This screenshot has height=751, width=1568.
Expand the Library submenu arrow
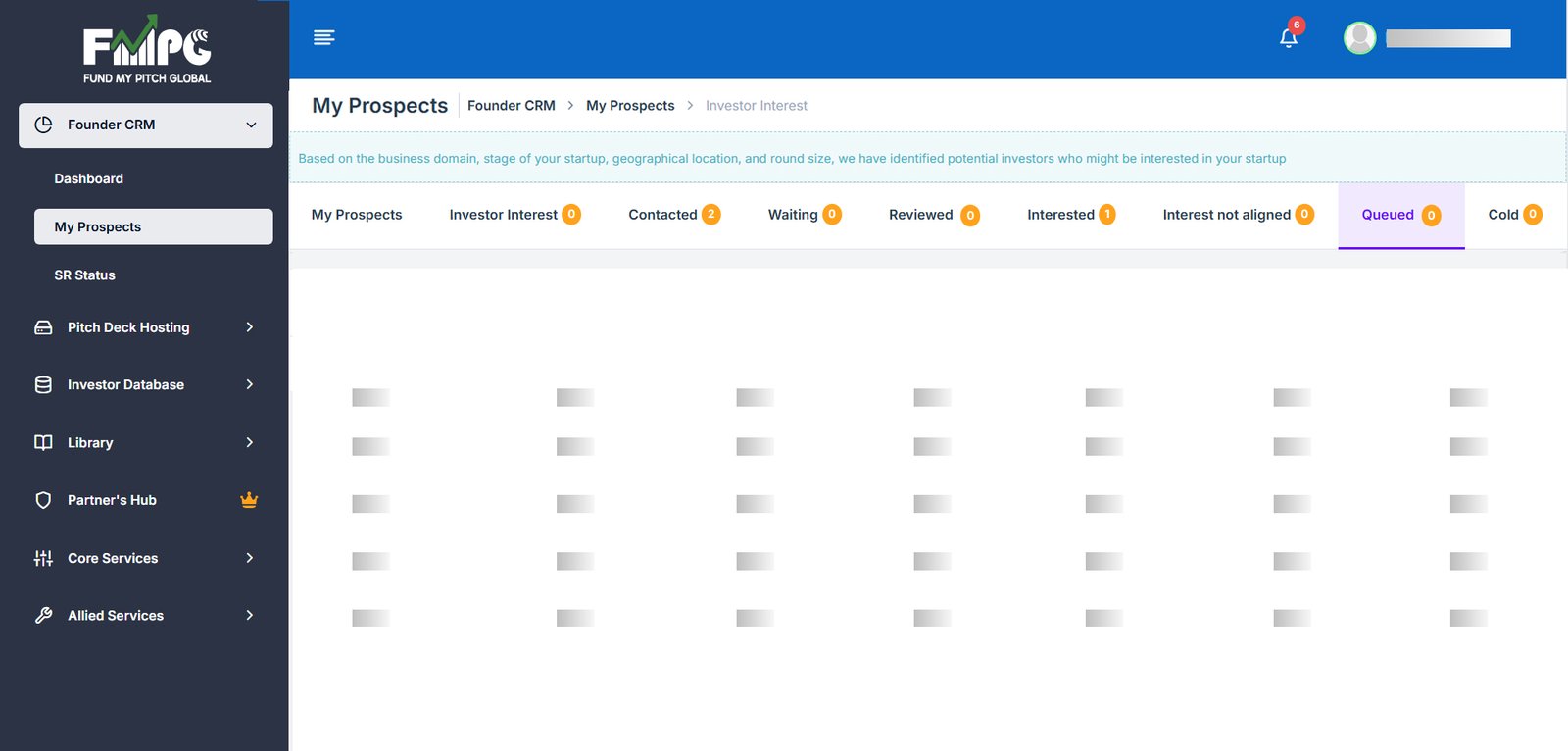click(x=250, y=443)
